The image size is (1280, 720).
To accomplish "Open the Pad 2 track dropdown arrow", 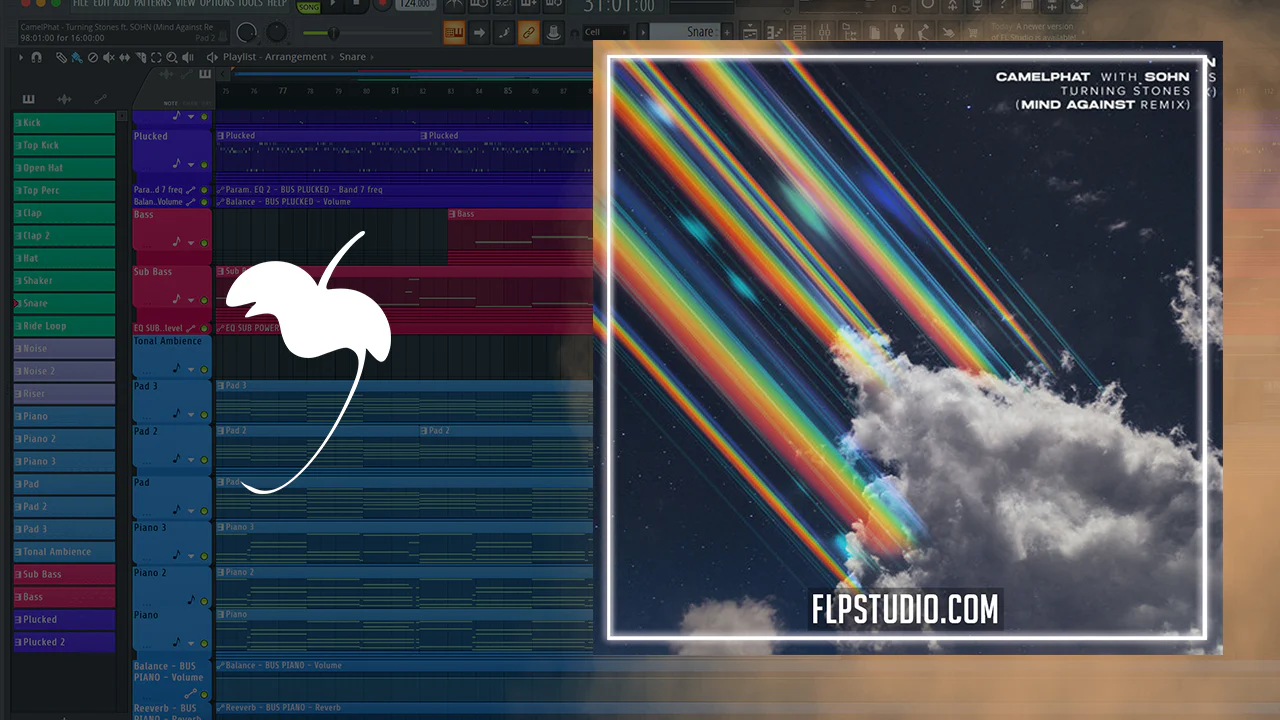I will click(191, 460).
